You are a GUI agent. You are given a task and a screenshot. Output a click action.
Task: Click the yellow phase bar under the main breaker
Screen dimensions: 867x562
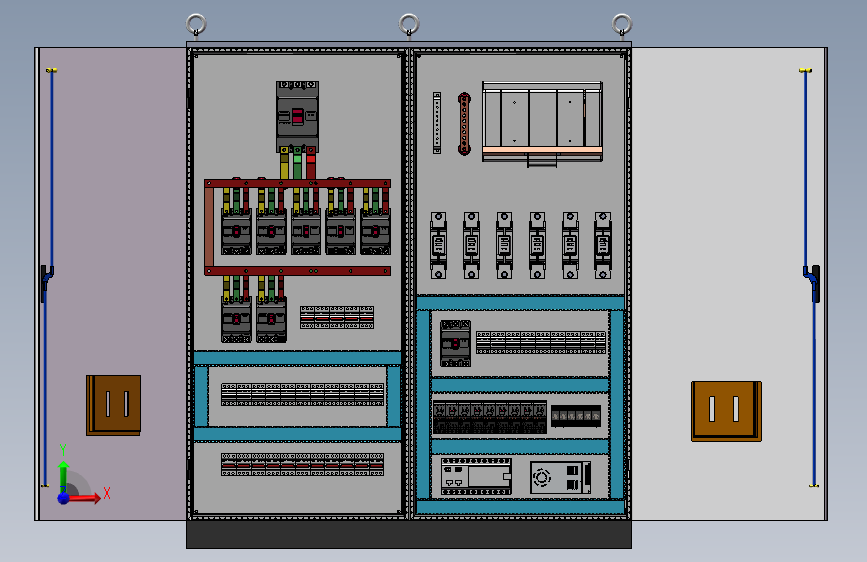(284, 164)
